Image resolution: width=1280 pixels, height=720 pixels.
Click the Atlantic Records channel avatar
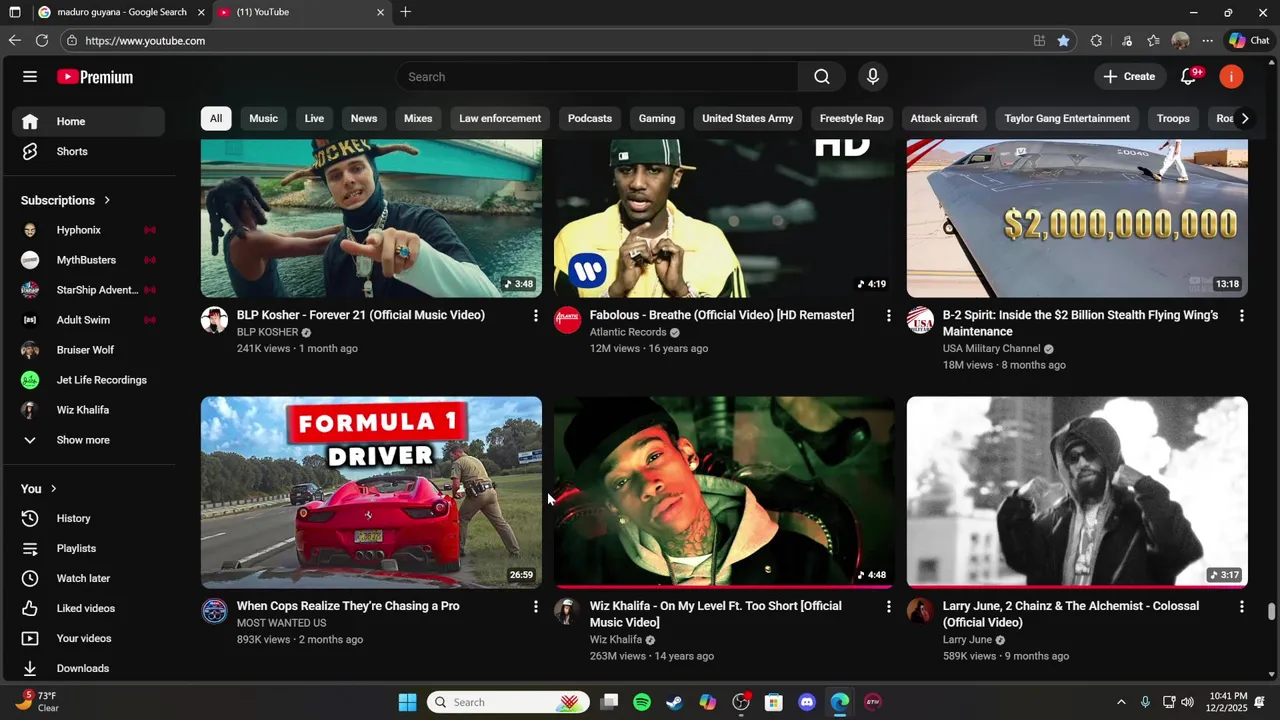(x=567, y=320)
